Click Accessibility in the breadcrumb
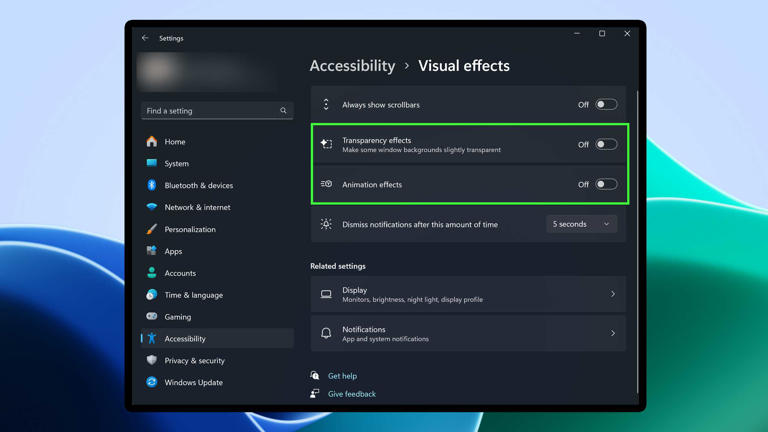768x432 pixels. (x=352, y=66)
